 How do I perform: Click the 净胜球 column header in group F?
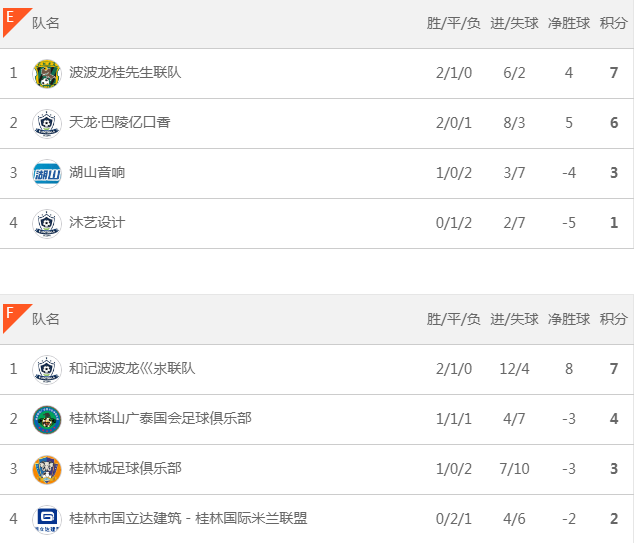coord(568,320)
